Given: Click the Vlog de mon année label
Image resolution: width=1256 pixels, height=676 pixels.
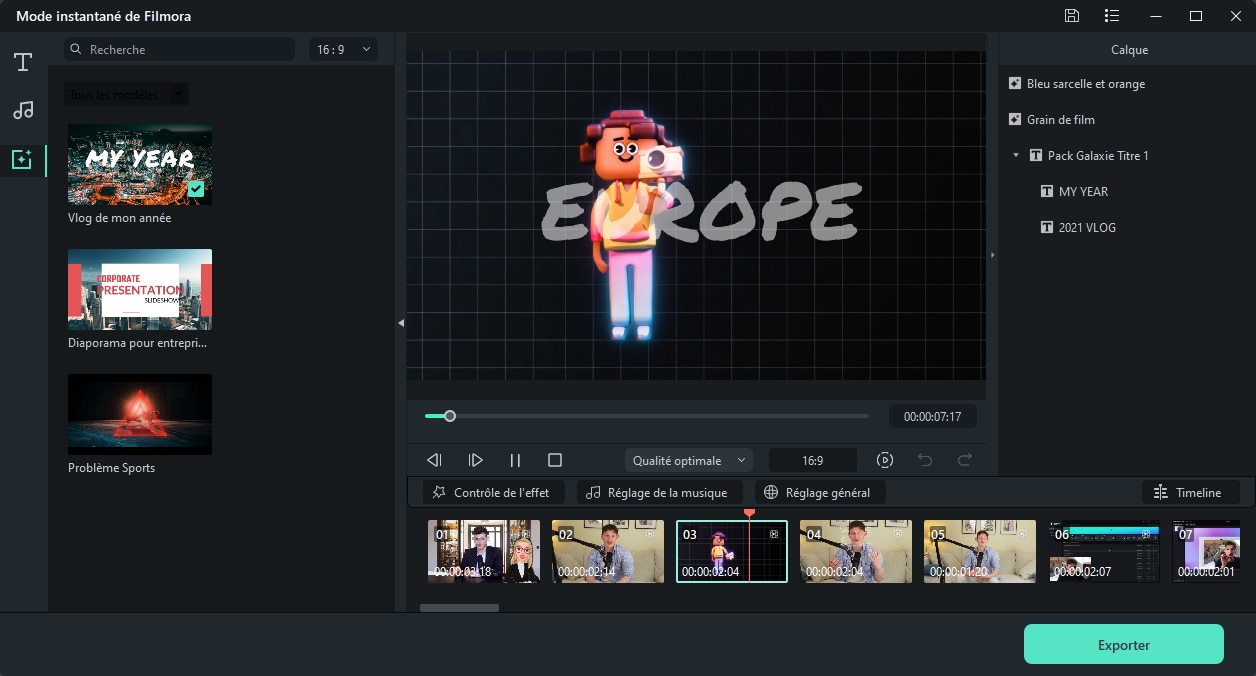Looking at the screenshot, I should (x=119, y=218).
